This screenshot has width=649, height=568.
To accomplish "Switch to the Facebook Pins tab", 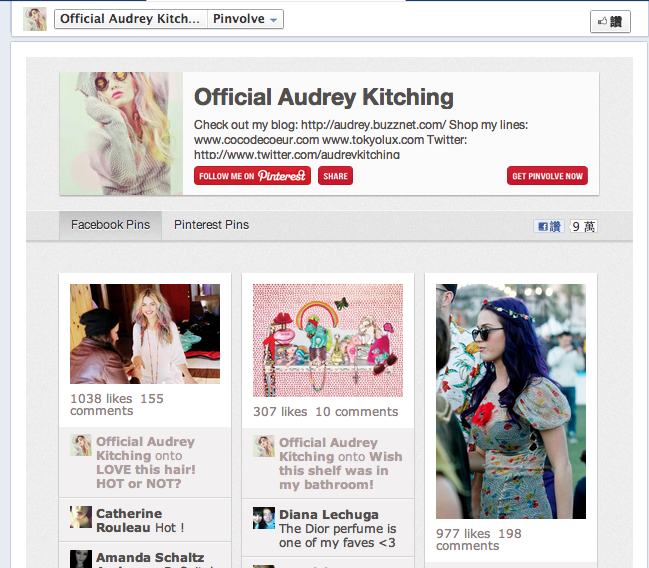I will 110,225.
